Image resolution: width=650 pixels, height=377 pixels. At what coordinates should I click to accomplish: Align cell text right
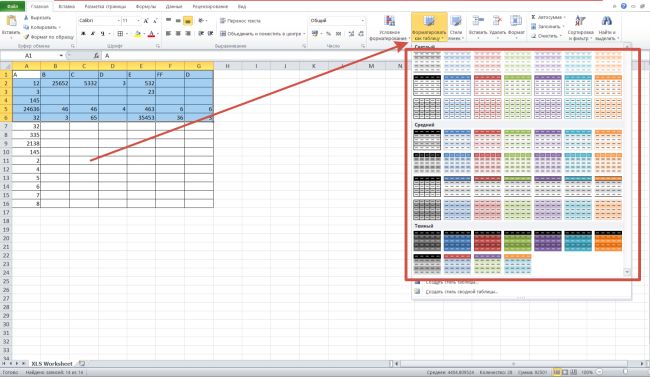[x=187, y=34]
